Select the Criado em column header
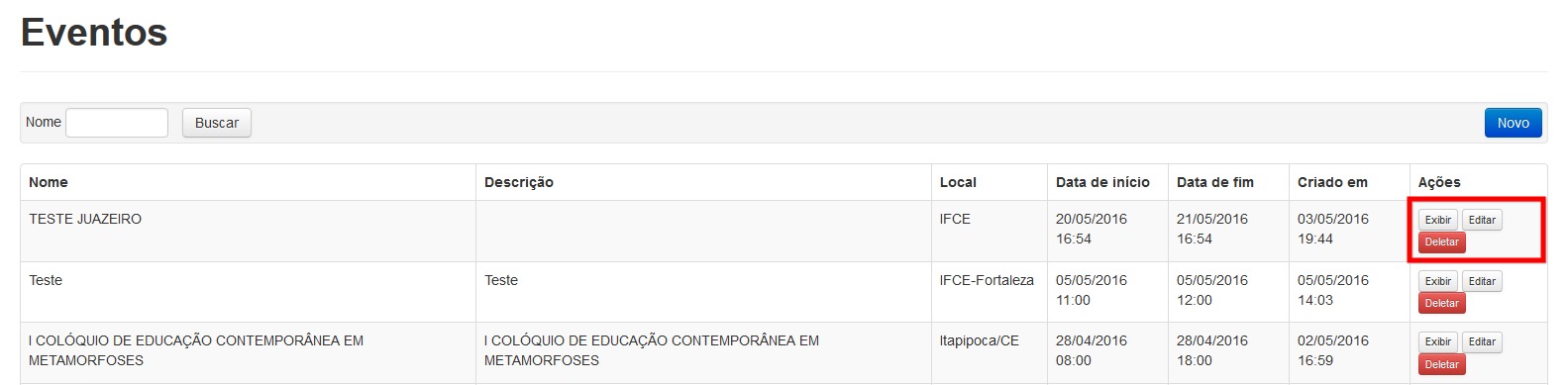1568x385 pixels. tap(1332, 182)
